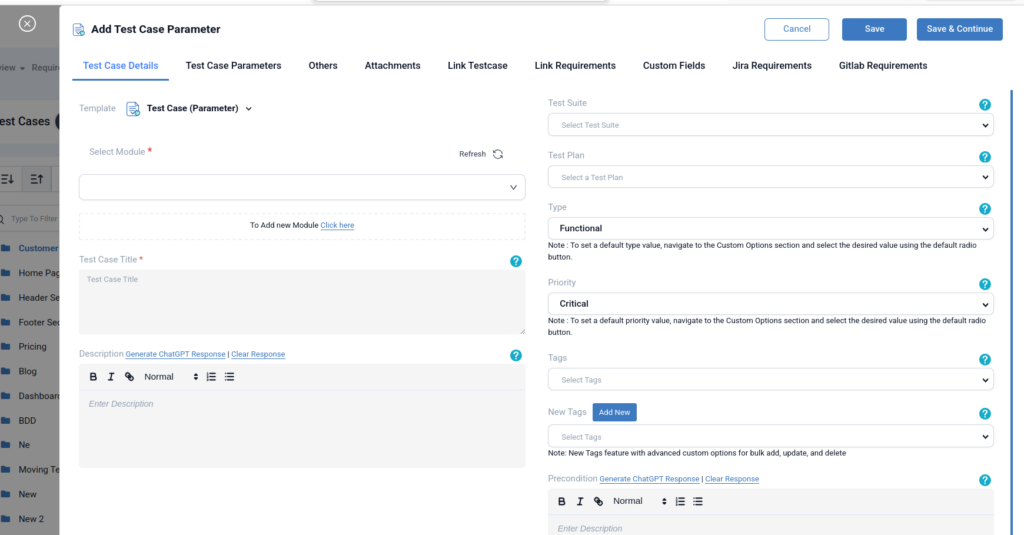The image size is (1024, 535).
Task: Click the 'Click here' link to add module
Action: point(337,225)
